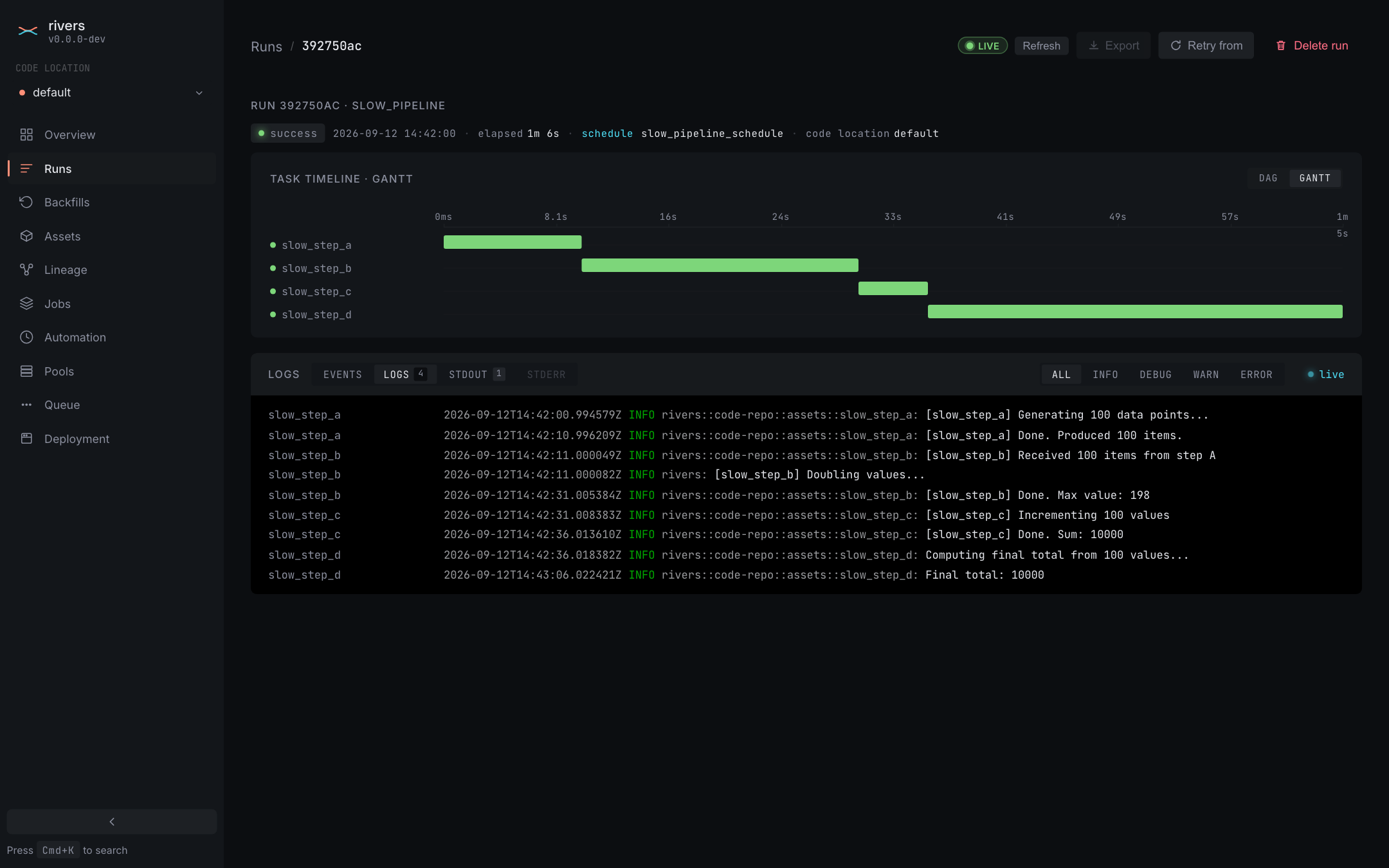Click the schedule label link
This screenshot has width=1389, height=868.
(607, 133)
